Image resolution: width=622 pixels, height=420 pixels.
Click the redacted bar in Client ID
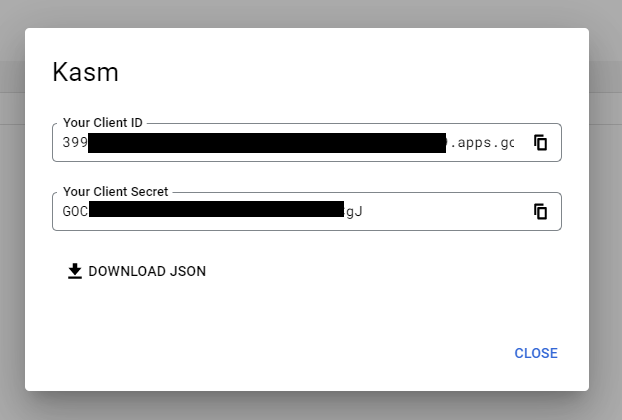click(267, 143)
